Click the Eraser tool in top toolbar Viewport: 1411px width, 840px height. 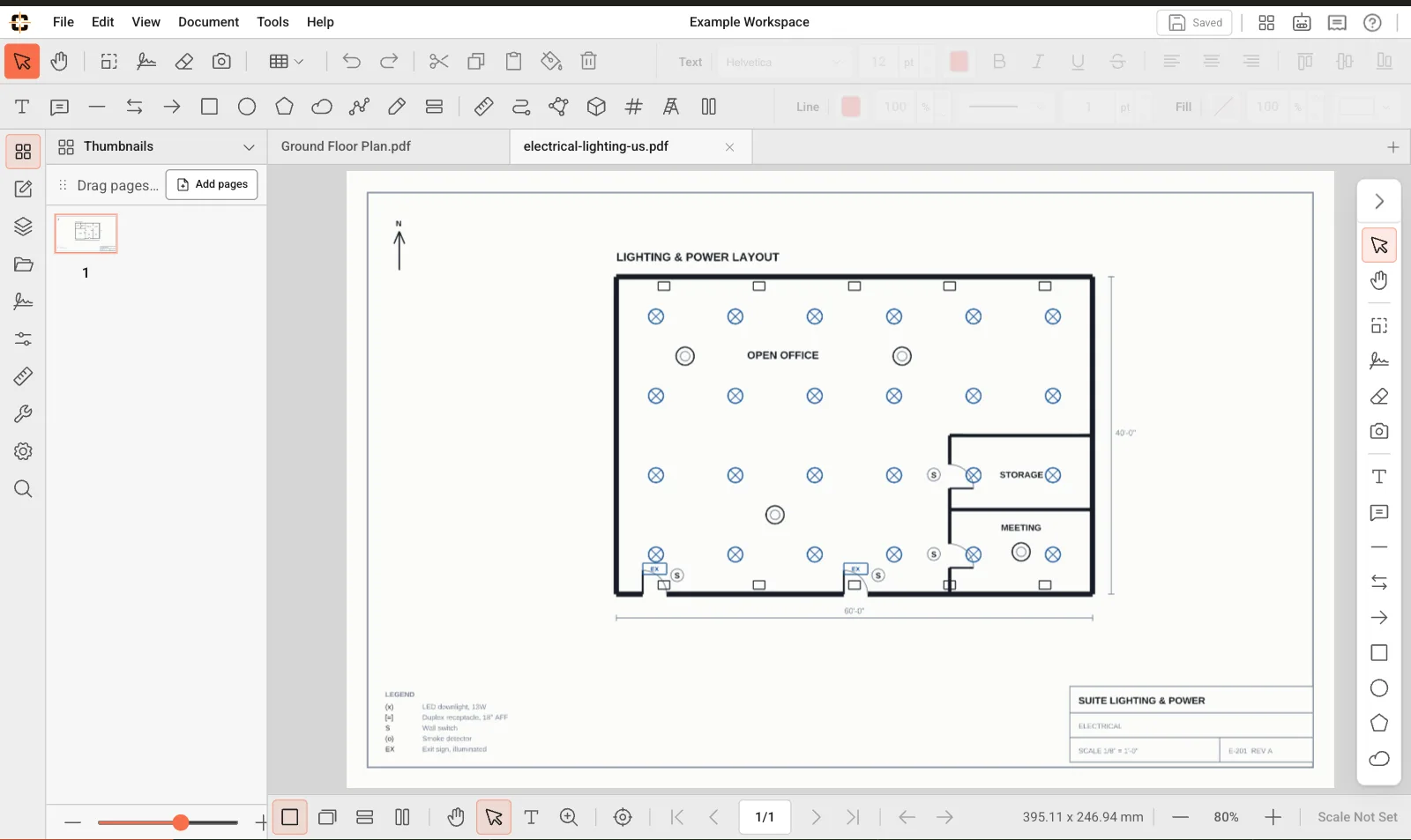point(184,61)
